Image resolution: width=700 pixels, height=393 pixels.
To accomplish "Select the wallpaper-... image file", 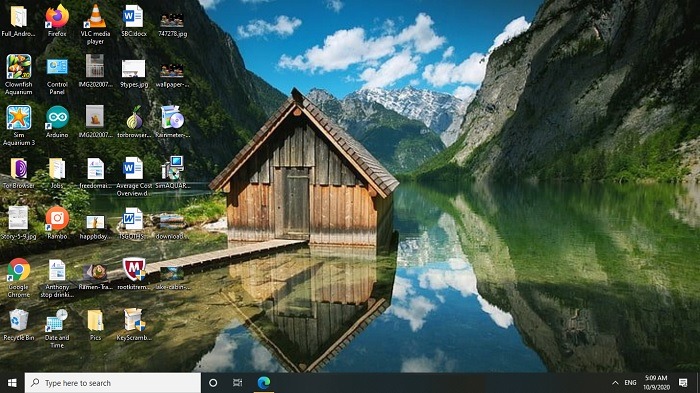I will (172, 75).
